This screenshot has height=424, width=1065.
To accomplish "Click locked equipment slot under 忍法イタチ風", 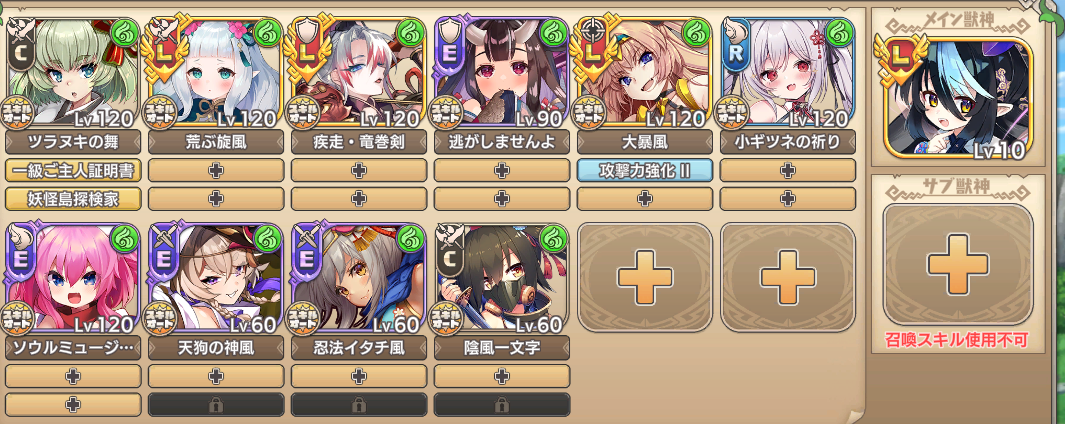I will pyautogui.click(x=359, y=404).
